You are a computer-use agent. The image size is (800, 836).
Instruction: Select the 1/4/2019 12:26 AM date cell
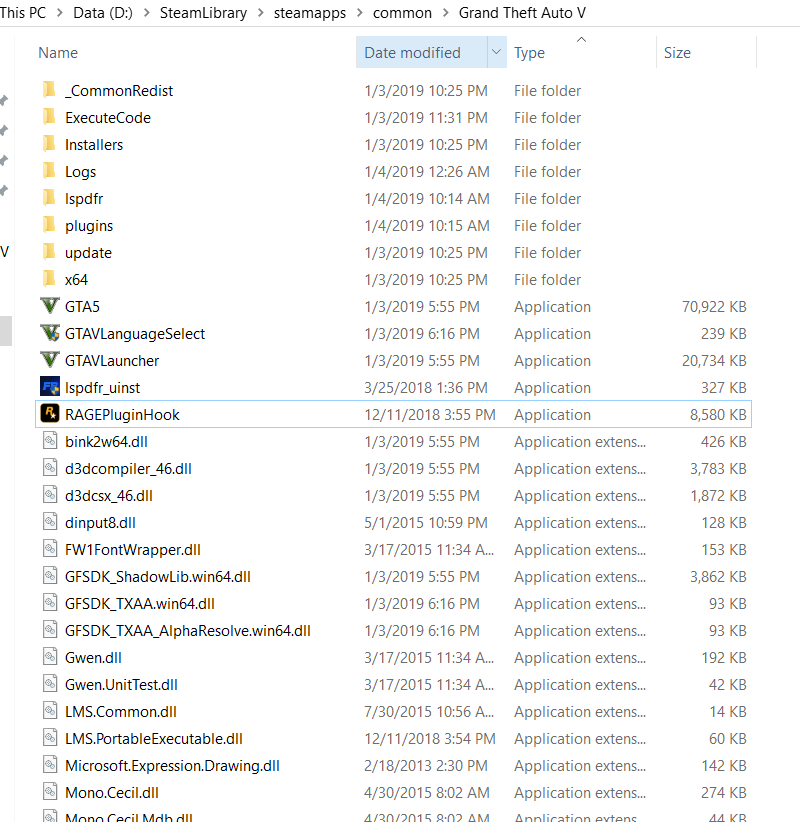(427, 172)
